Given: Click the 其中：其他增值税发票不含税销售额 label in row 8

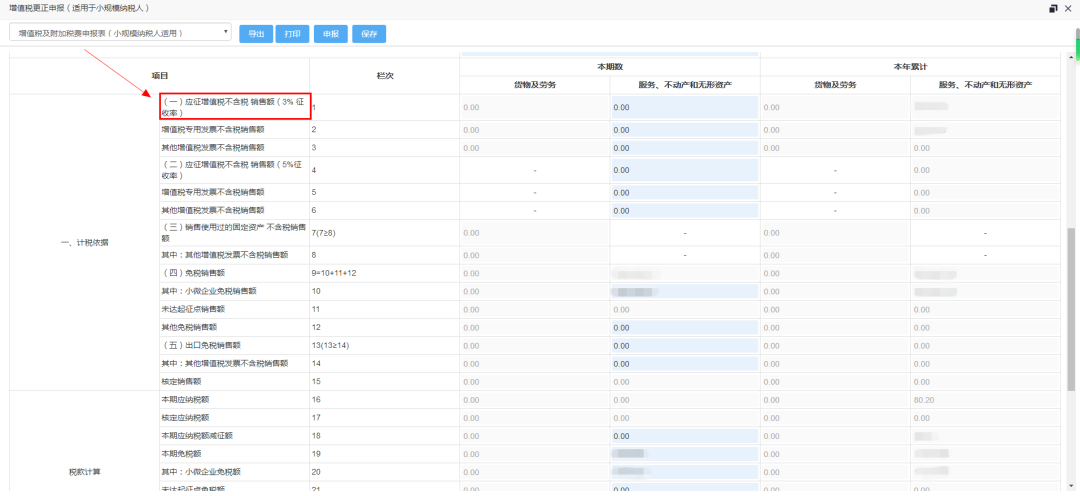Looking at the screenshot, I should [225, 256].
